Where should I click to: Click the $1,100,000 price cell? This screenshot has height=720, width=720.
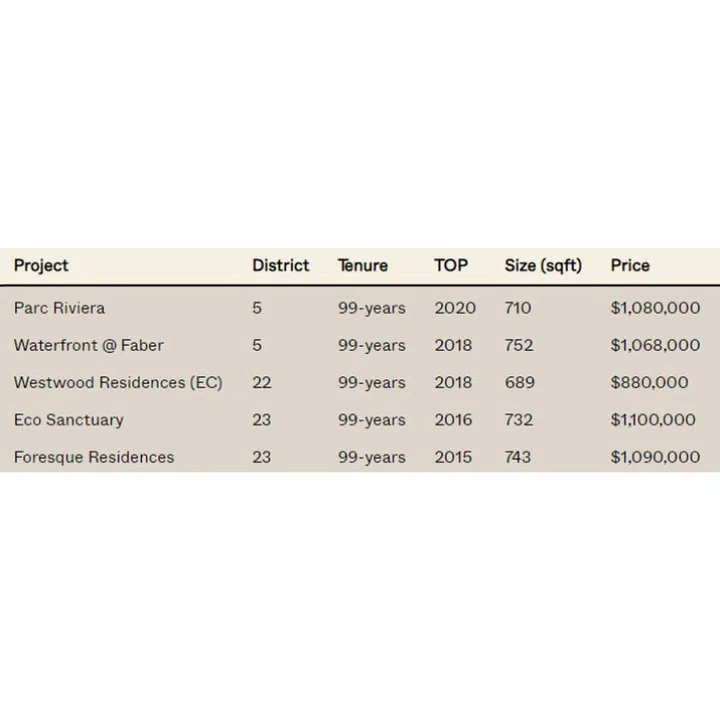click(x=653, y=420)
